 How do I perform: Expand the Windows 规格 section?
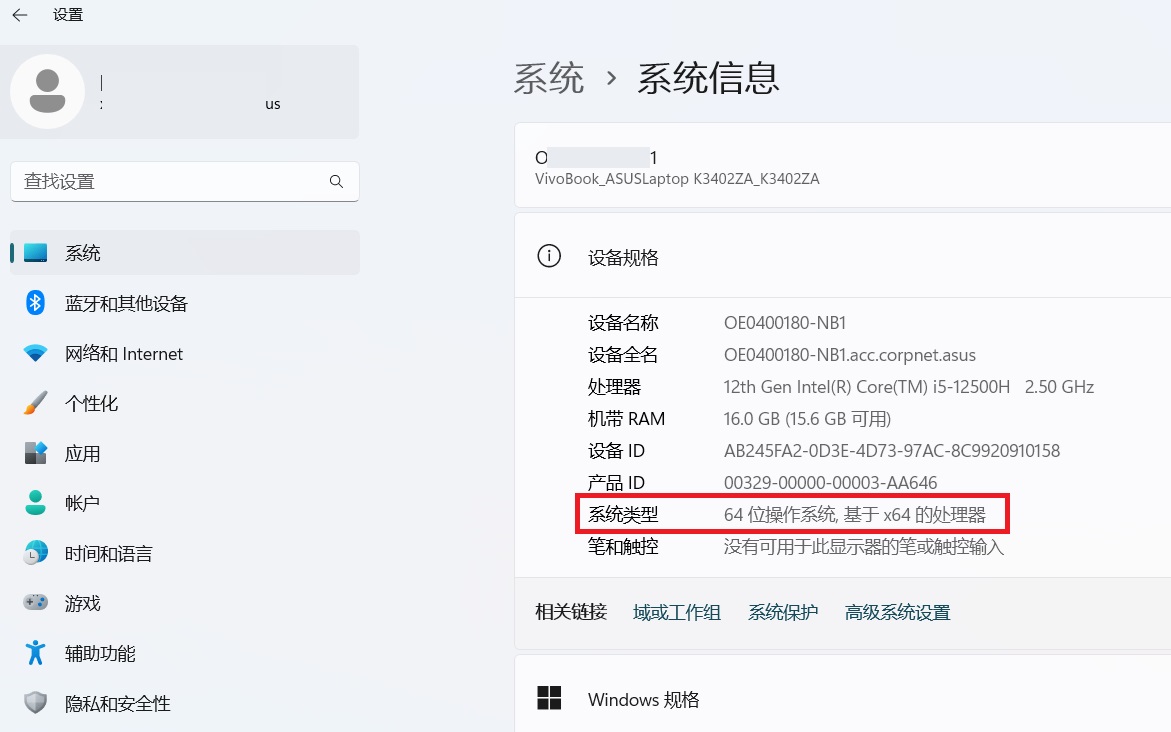(x=842, y=699)
